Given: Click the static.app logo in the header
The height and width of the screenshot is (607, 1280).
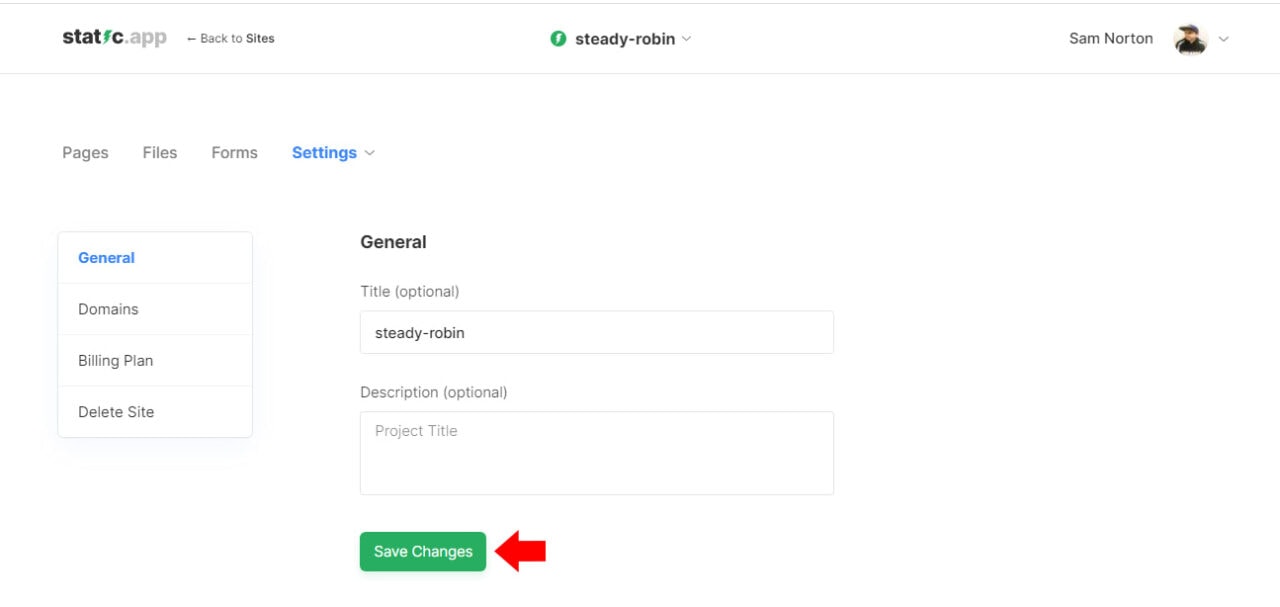Looking at the screenshot, I should tap(112, 37).
